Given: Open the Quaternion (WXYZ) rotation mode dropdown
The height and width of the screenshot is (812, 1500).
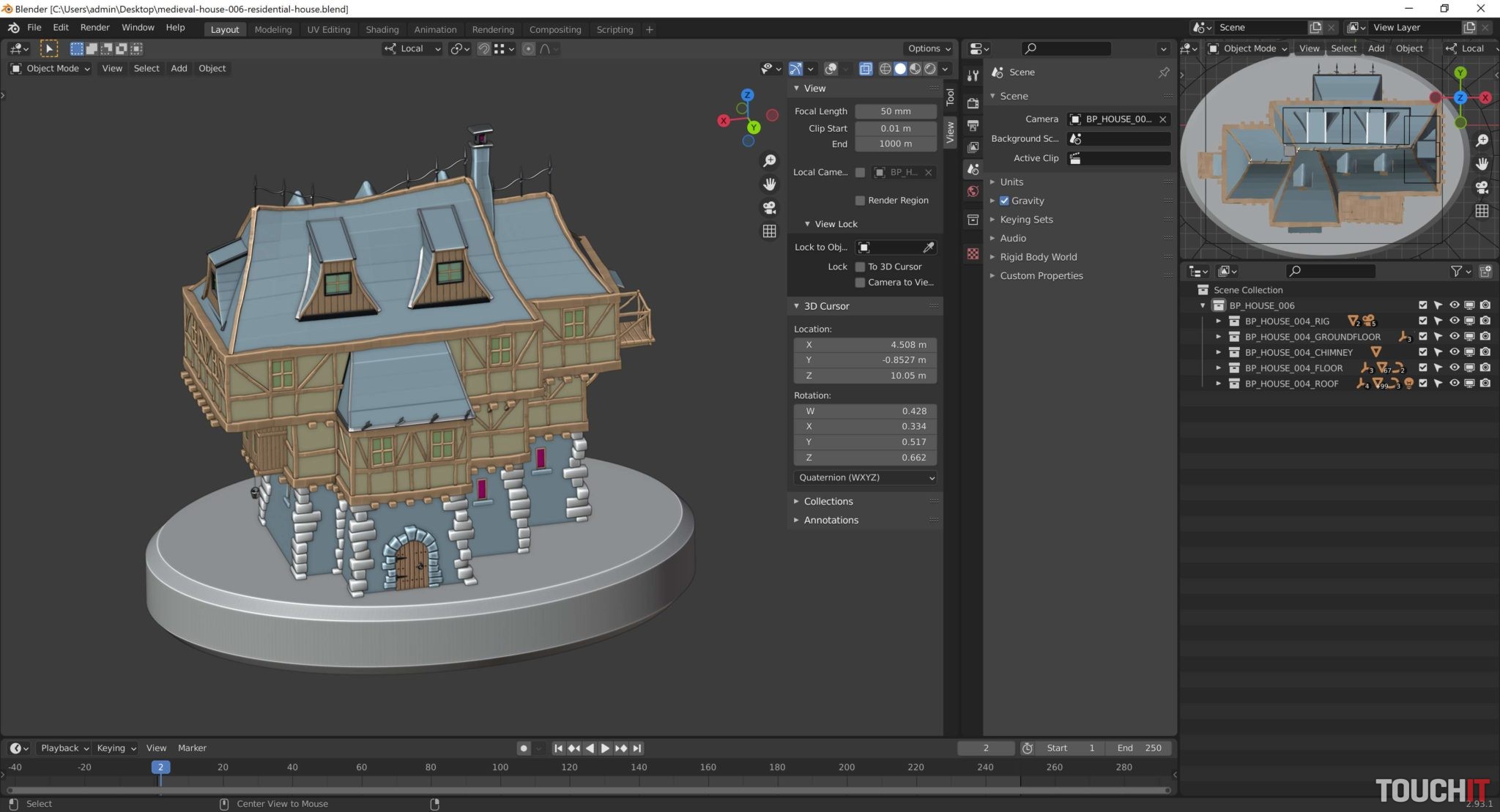Looking at the screenshot, I should pyautogui.click(x=865, y=477).
